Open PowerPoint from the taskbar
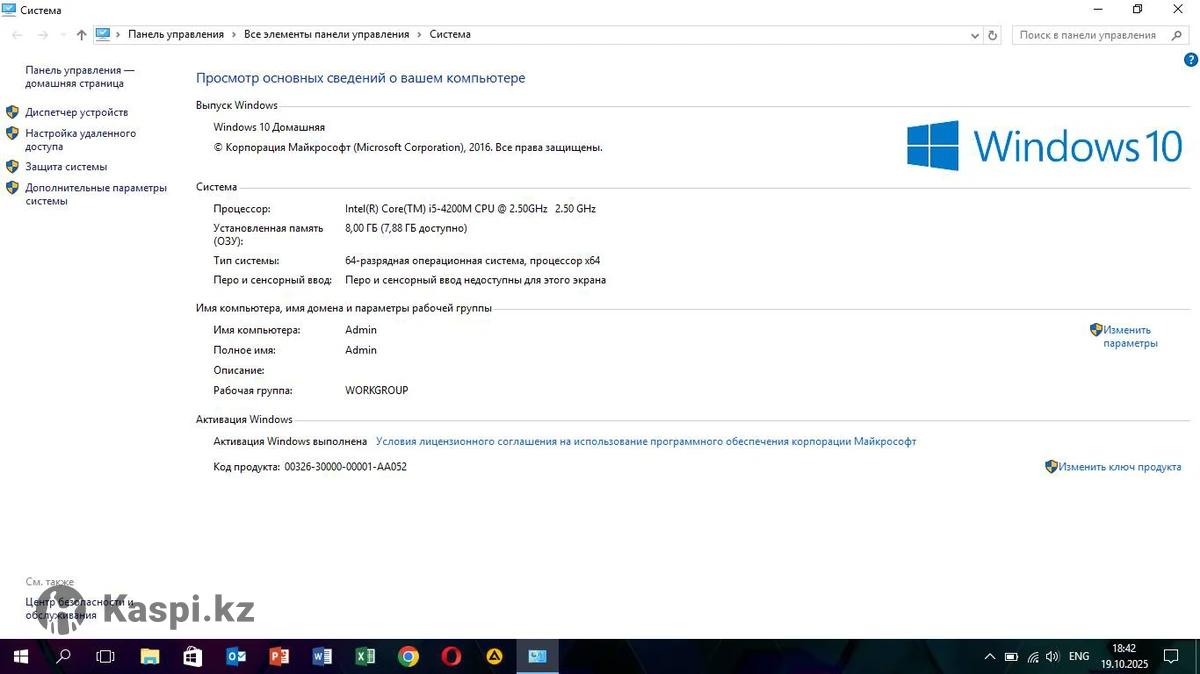The width and height of the screenshot is (1200, 674). click(x=279, y=656)
